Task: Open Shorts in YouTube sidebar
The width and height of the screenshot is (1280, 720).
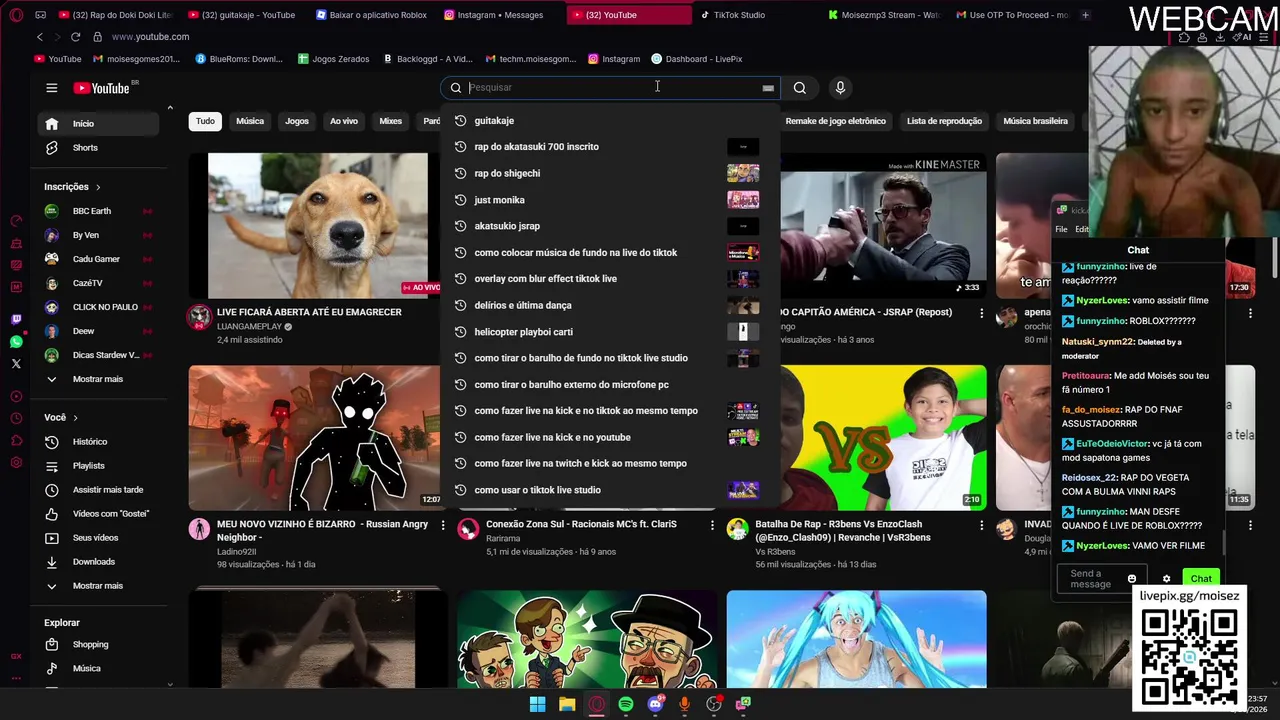Action: [x=97, y=148]
